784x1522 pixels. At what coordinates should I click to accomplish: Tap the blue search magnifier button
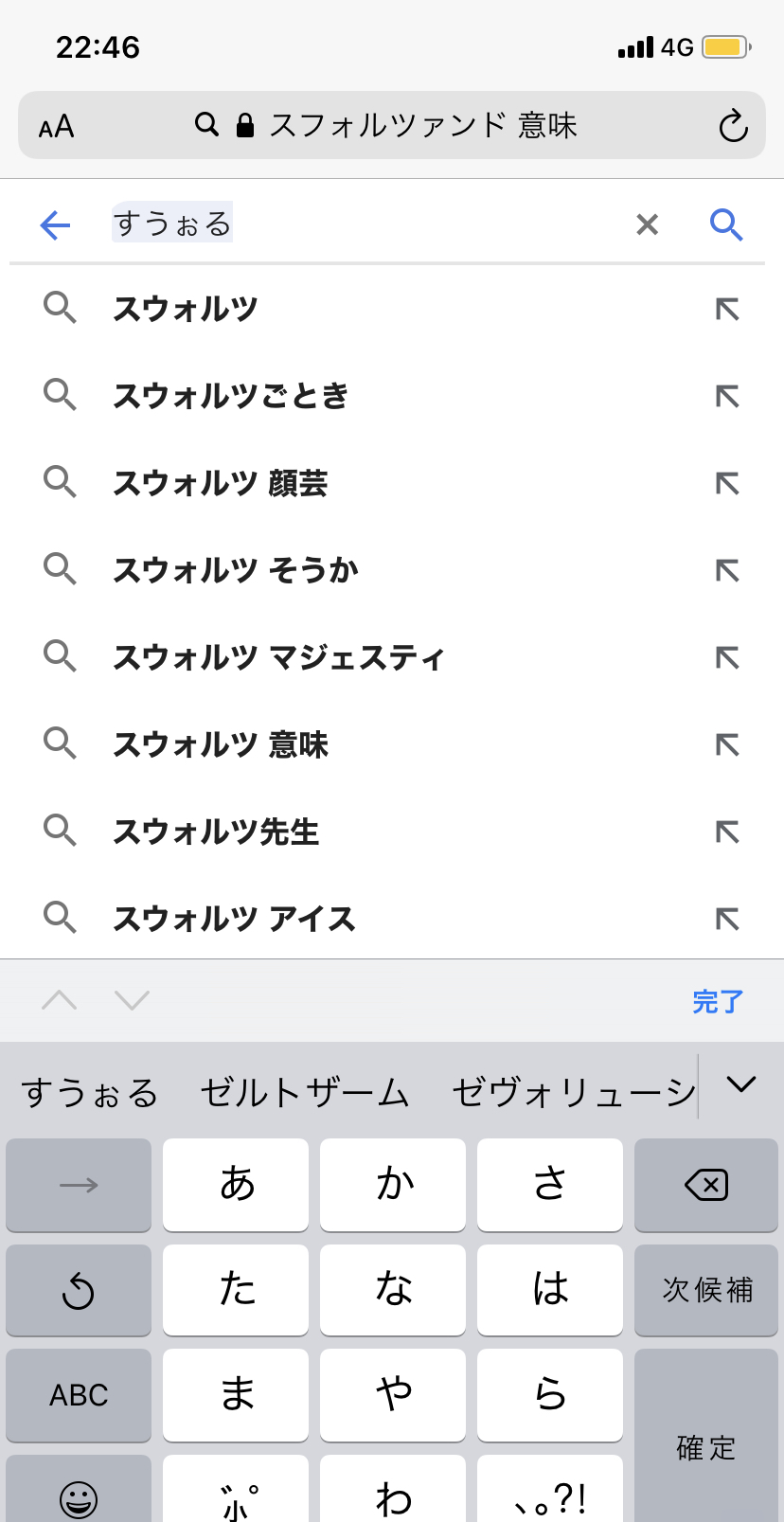(x=725, y=224)
